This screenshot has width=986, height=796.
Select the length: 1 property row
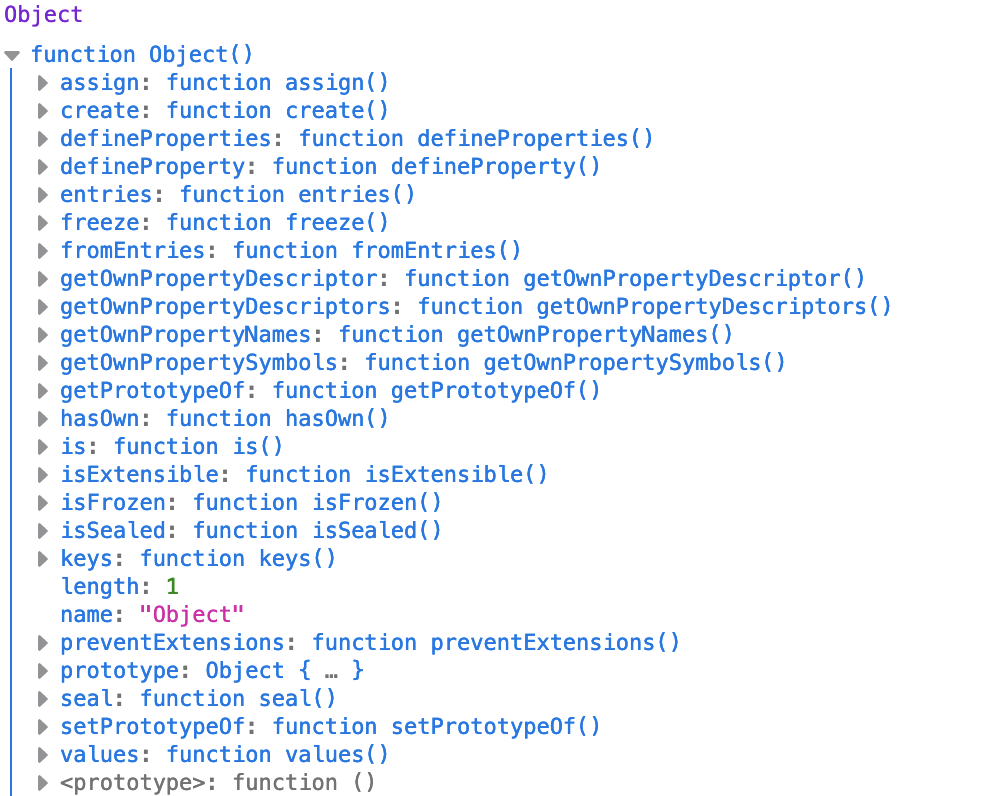[x=119, y=587]
